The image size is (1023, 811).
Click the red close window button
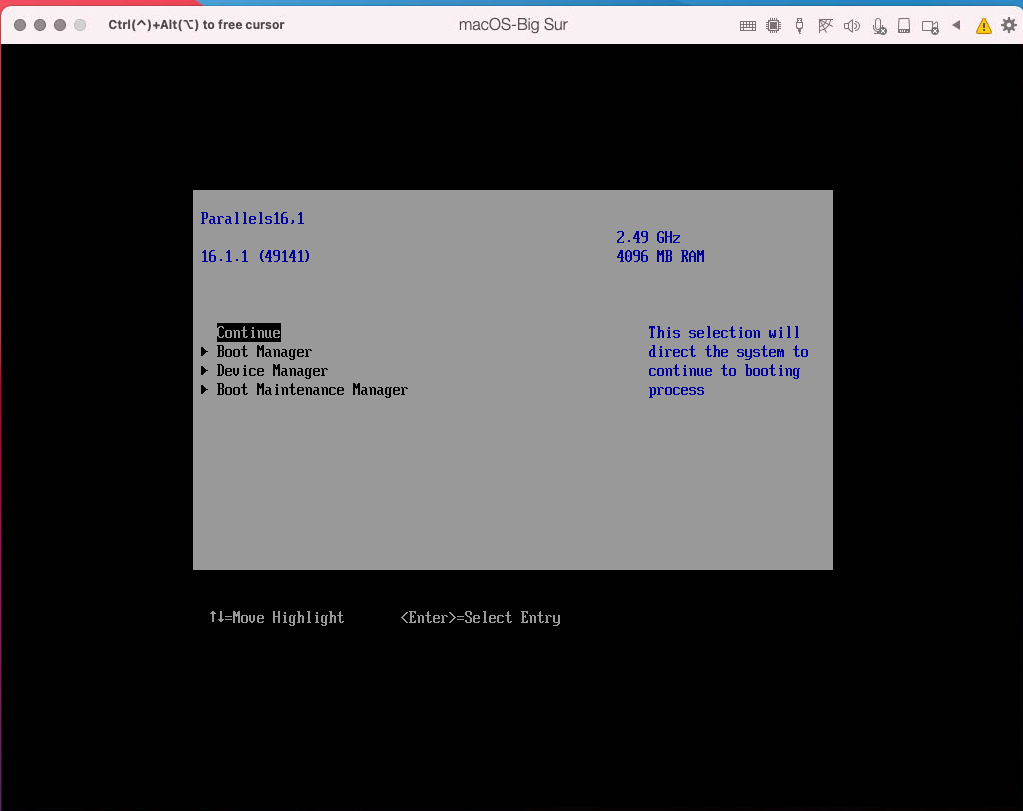[20, 25]
